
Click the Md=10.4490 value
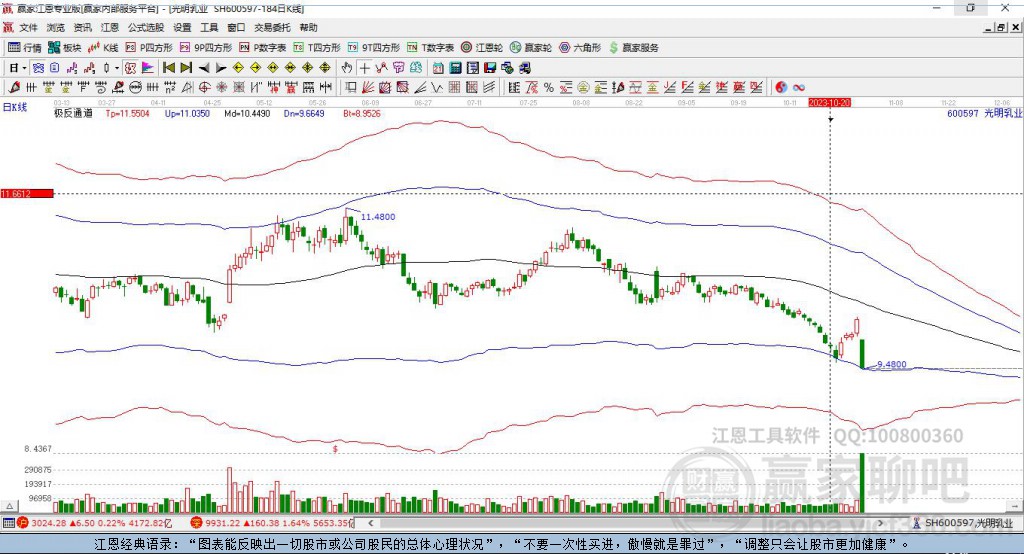point(247,113)
